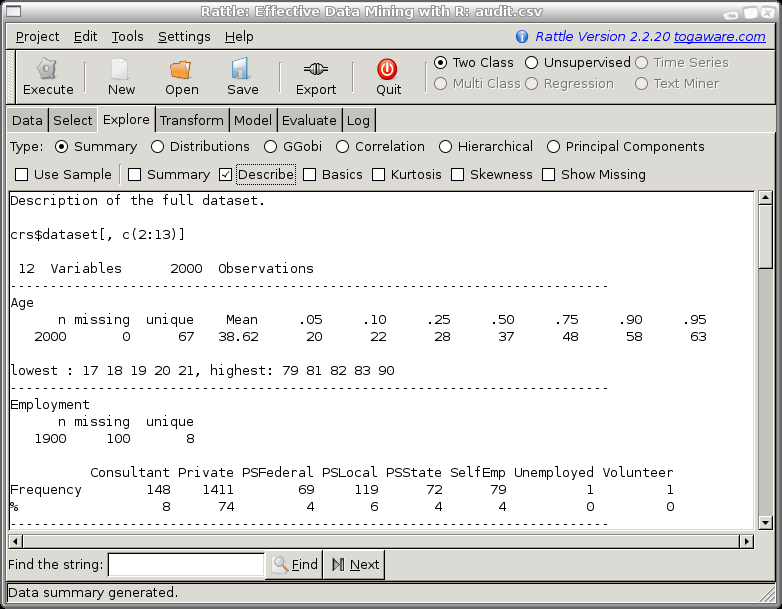Click the Execute gear icon

coord(47,69)
